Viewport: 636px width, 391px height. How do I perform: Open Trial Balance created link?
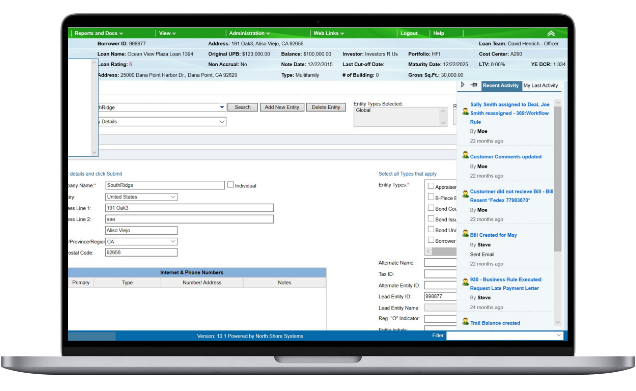click(x=495, y=323)
